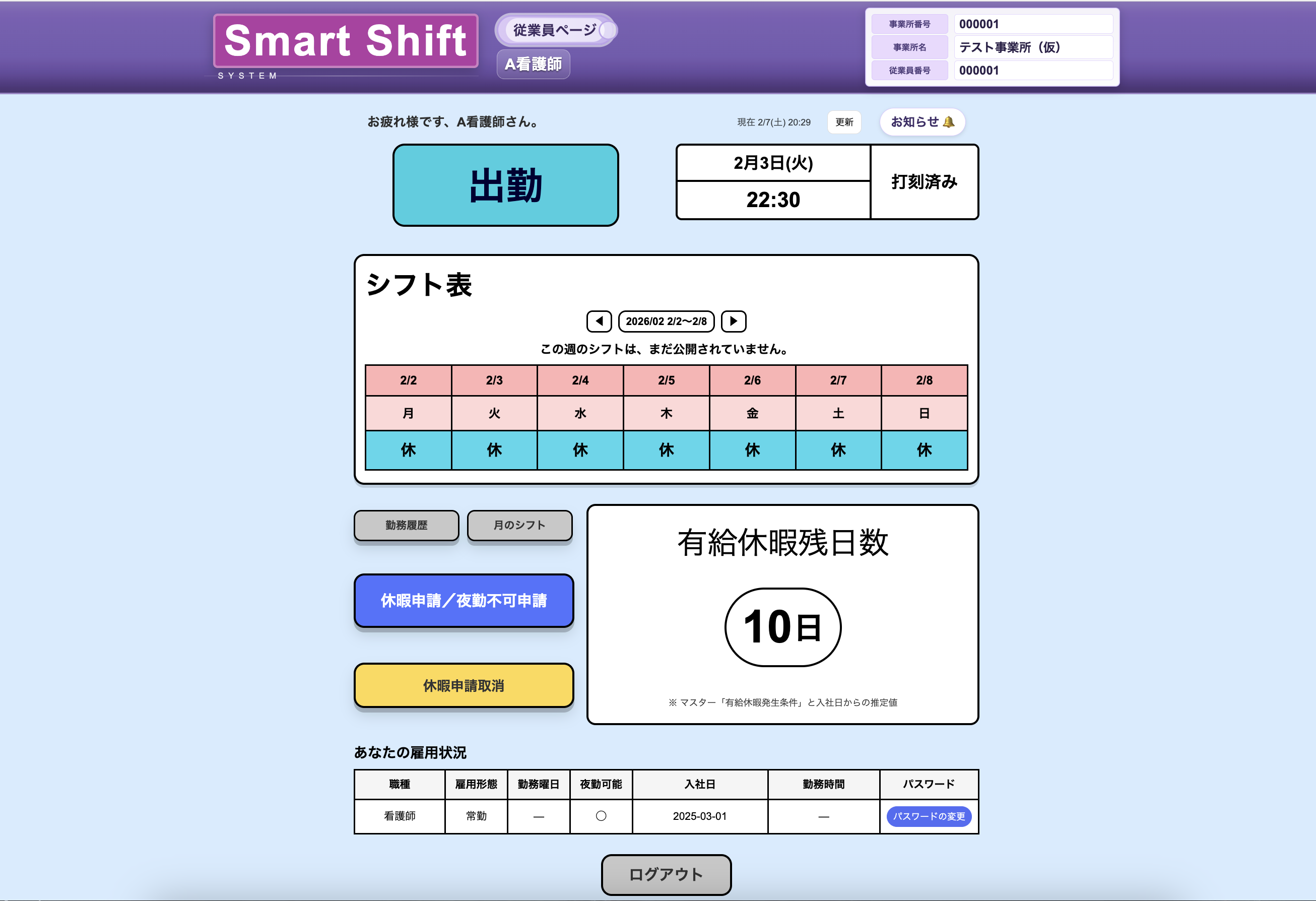Refresh time with 更新 button

click(x=844, y=122)
